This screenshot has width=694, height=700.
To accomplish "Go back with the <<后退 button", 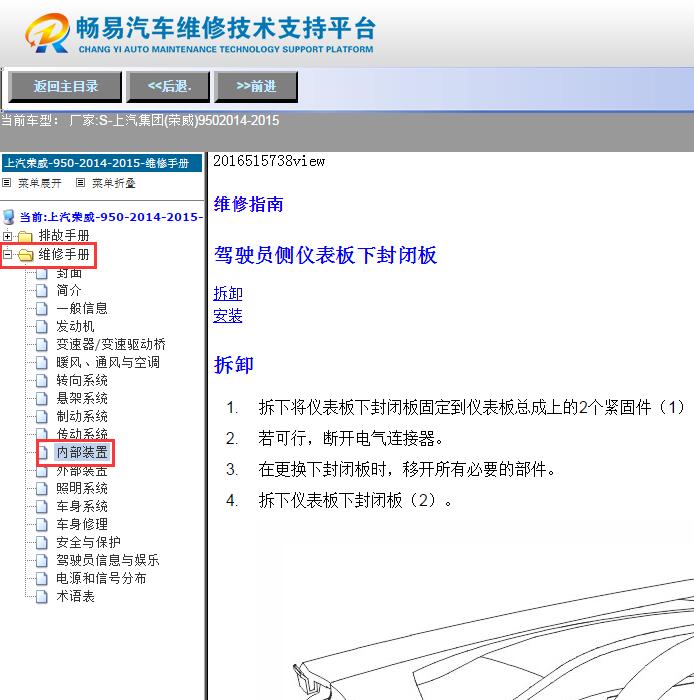I will click(168, 86).
